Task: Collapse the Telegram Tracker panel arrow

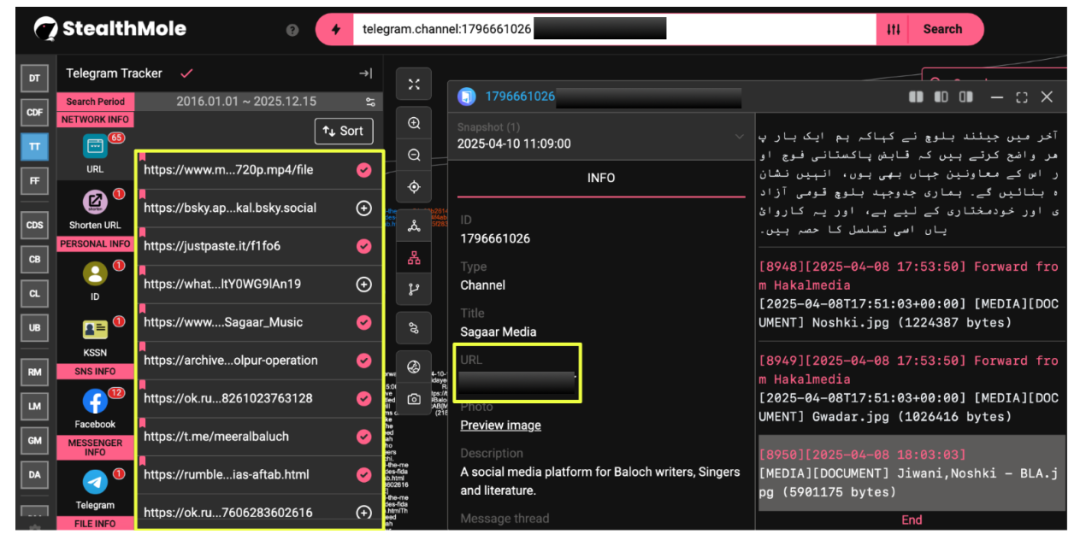Action: [x=366, y=74]
